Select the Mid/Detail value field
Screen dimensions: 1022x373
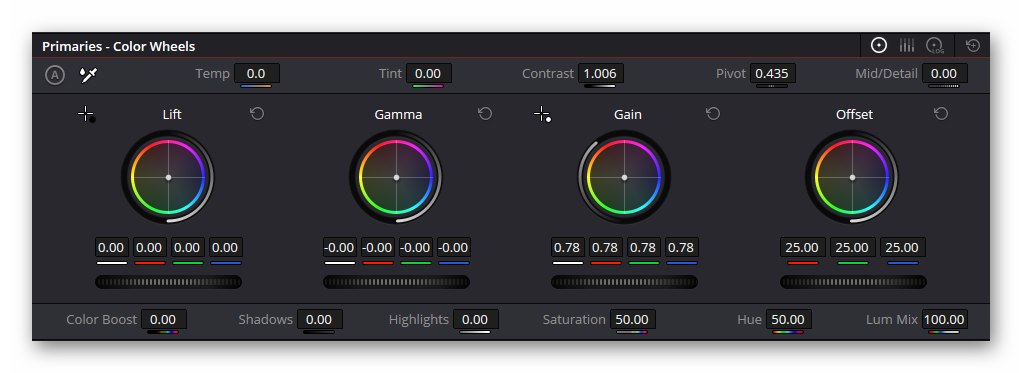(x=944, y=74)
